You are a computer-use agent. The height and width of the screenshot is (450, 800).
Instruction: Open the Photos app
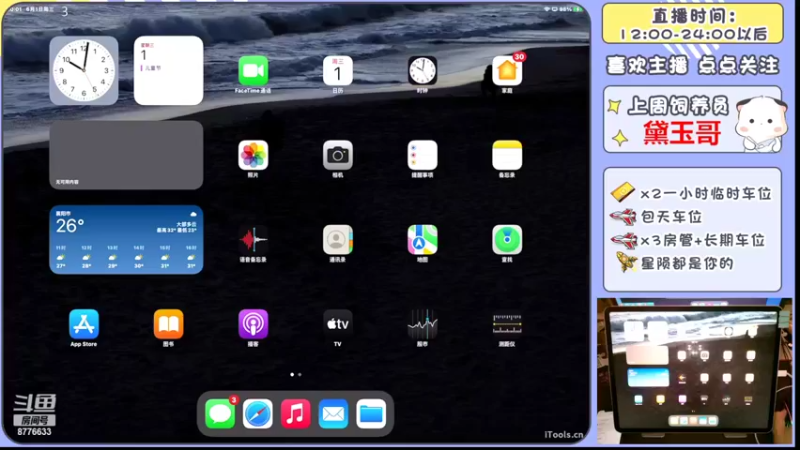coord(253,155)
